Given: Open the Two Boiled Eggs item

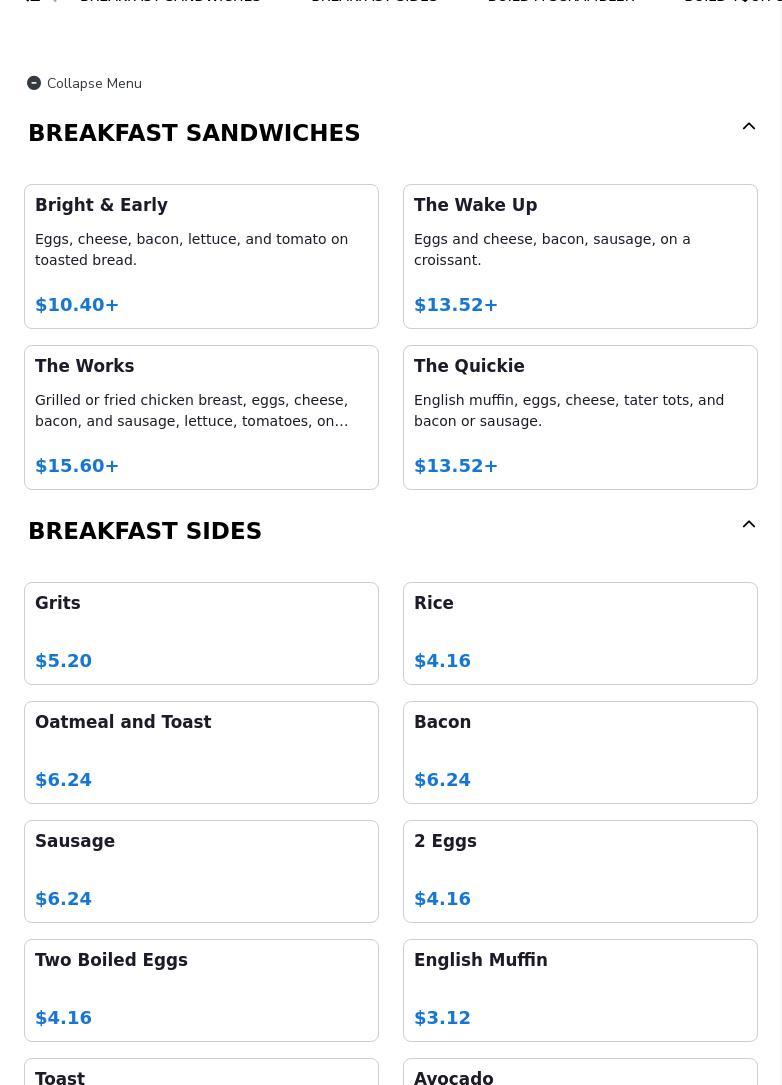Looking at the screenshot, I should tap(201, 990).
